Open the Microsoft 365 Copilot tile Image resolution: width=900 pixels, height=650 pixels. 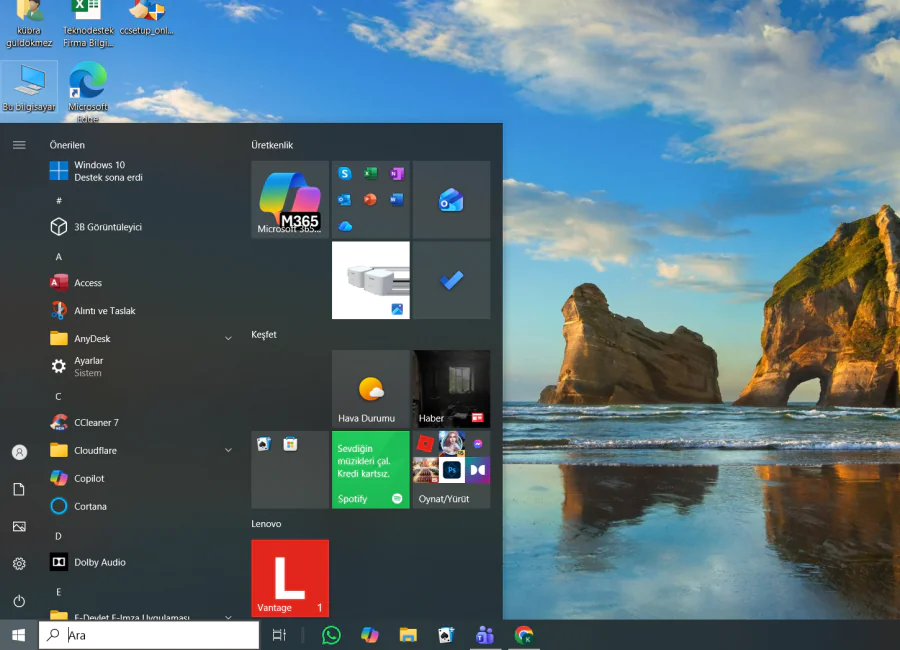(289, 199)
